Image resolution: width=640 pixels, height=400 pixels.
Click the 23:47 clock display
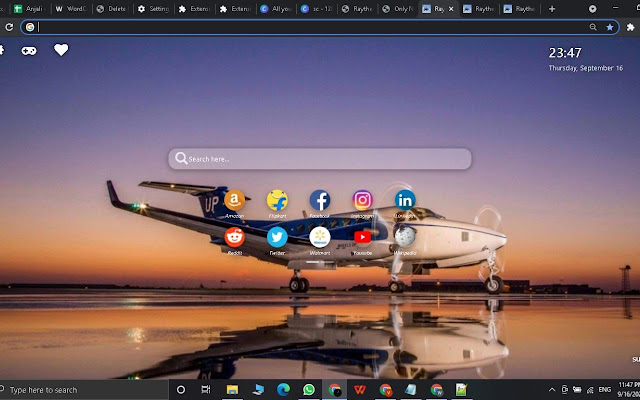(565, 53)
